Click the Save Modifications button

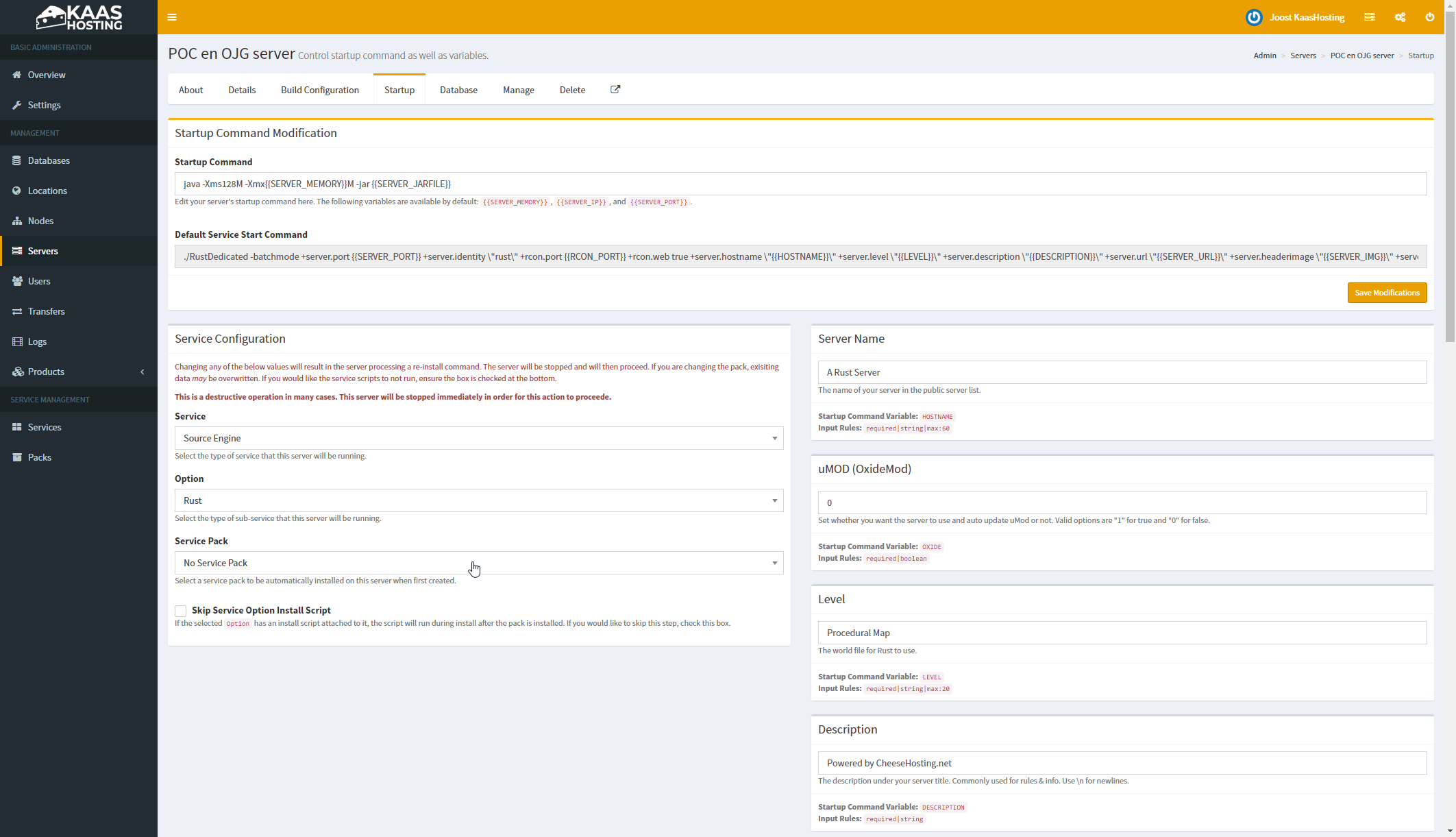point(1386,293)
